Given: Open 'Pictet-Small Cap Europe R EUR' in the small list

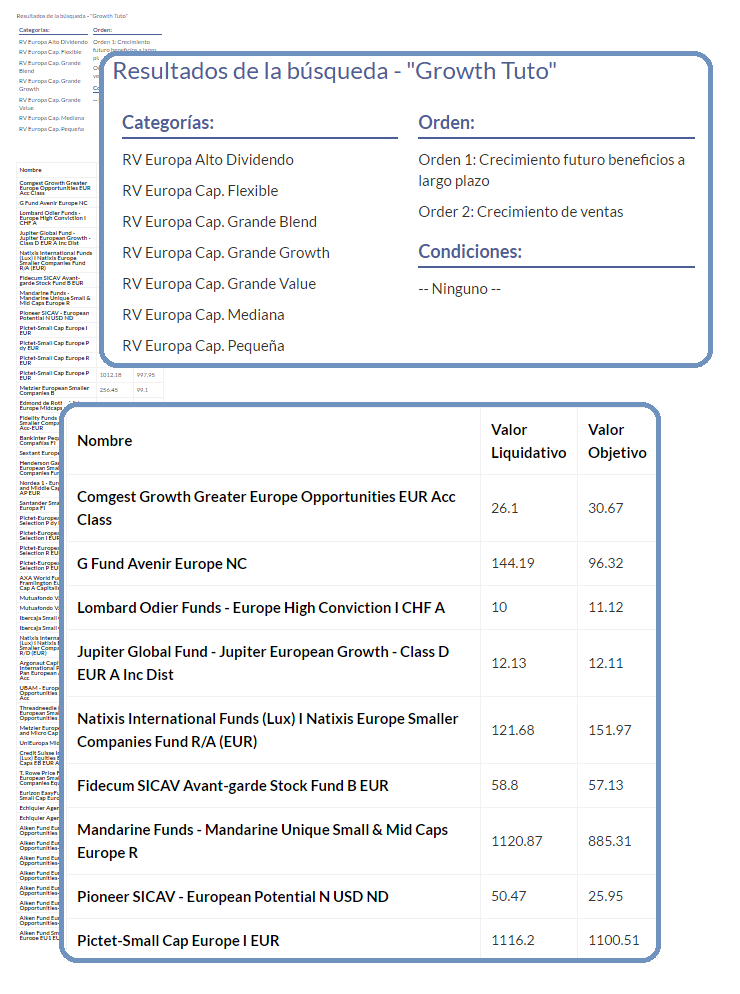Looking at the screenshot, I should pyautogui.click(x=54, y=361).
